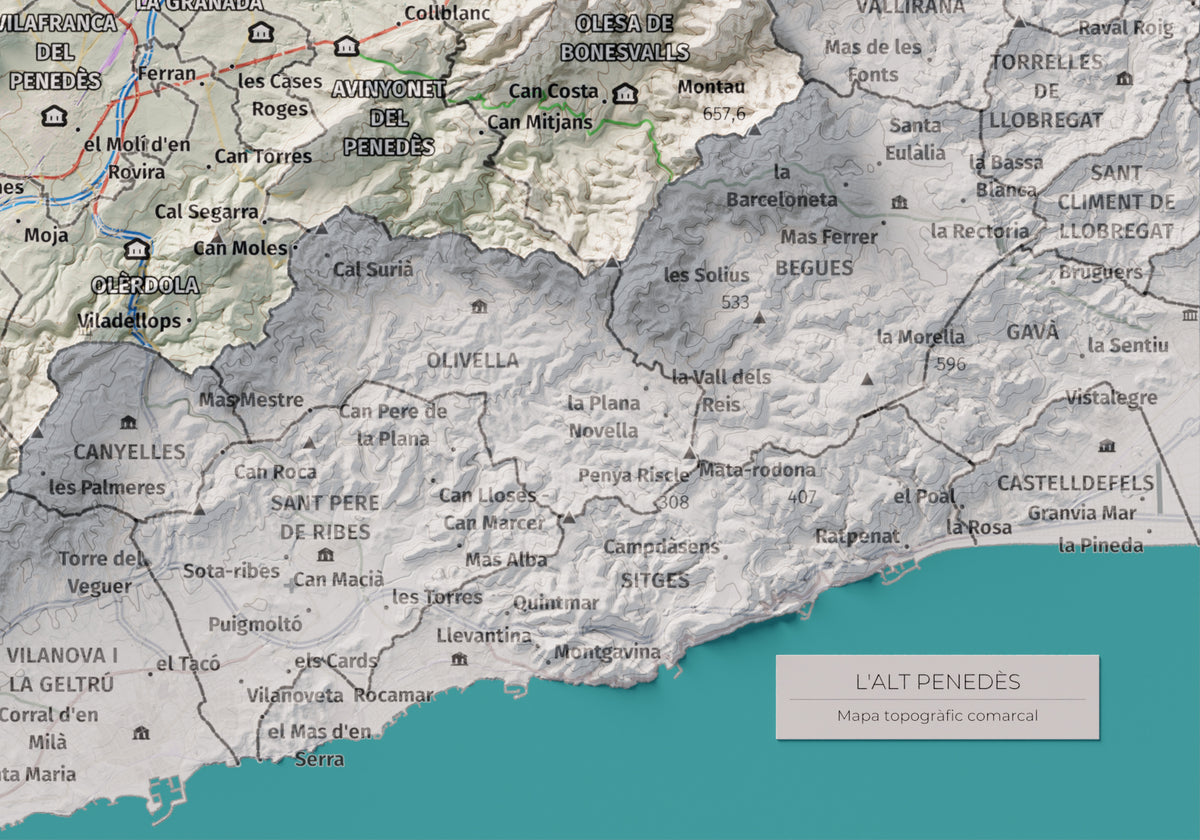Click the Mas Alba label
1200x840 pixels.
point(506,560)
